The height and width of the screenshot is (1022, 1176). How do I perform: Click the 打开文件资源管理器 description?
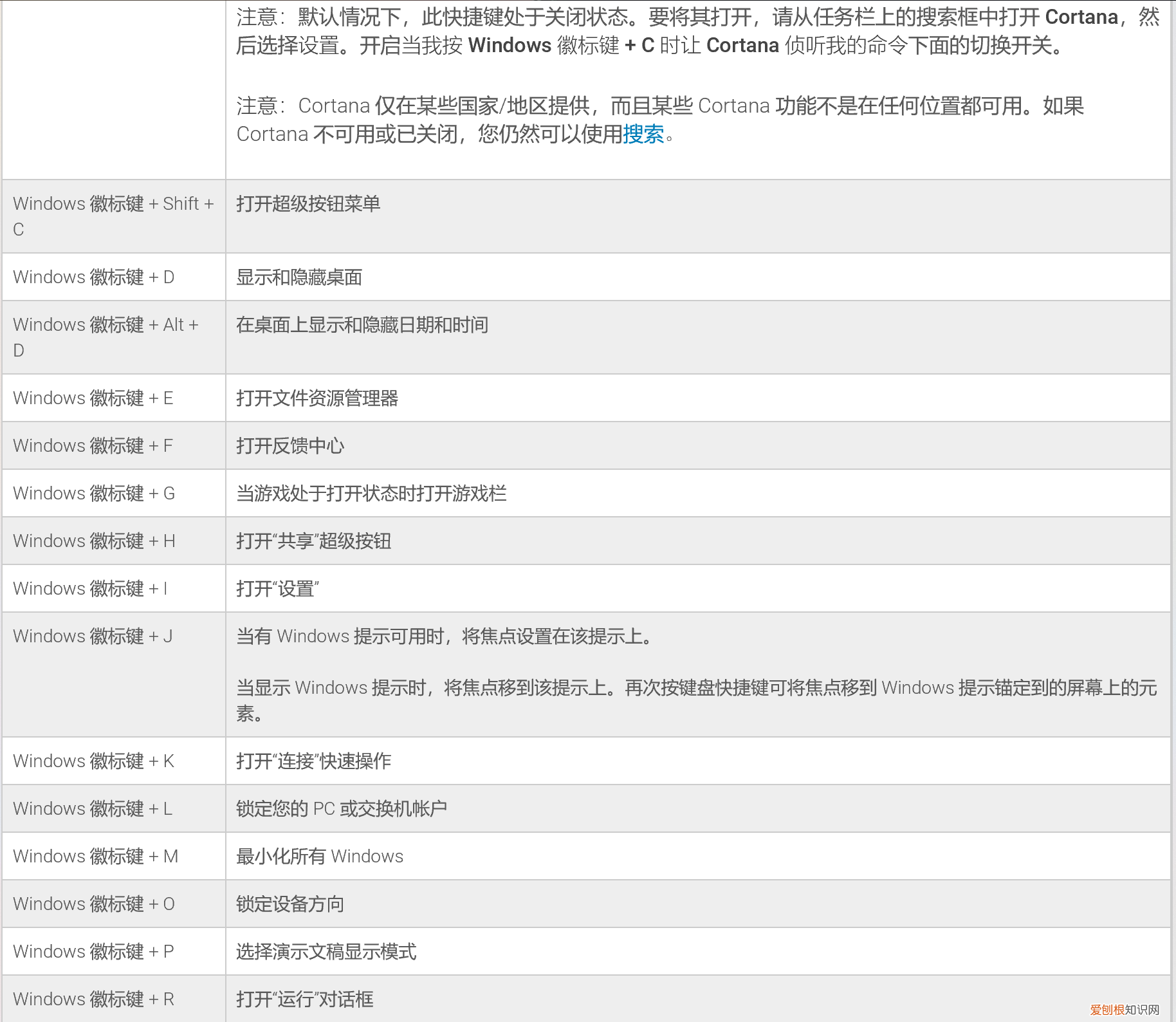click(x=318, y=398)
